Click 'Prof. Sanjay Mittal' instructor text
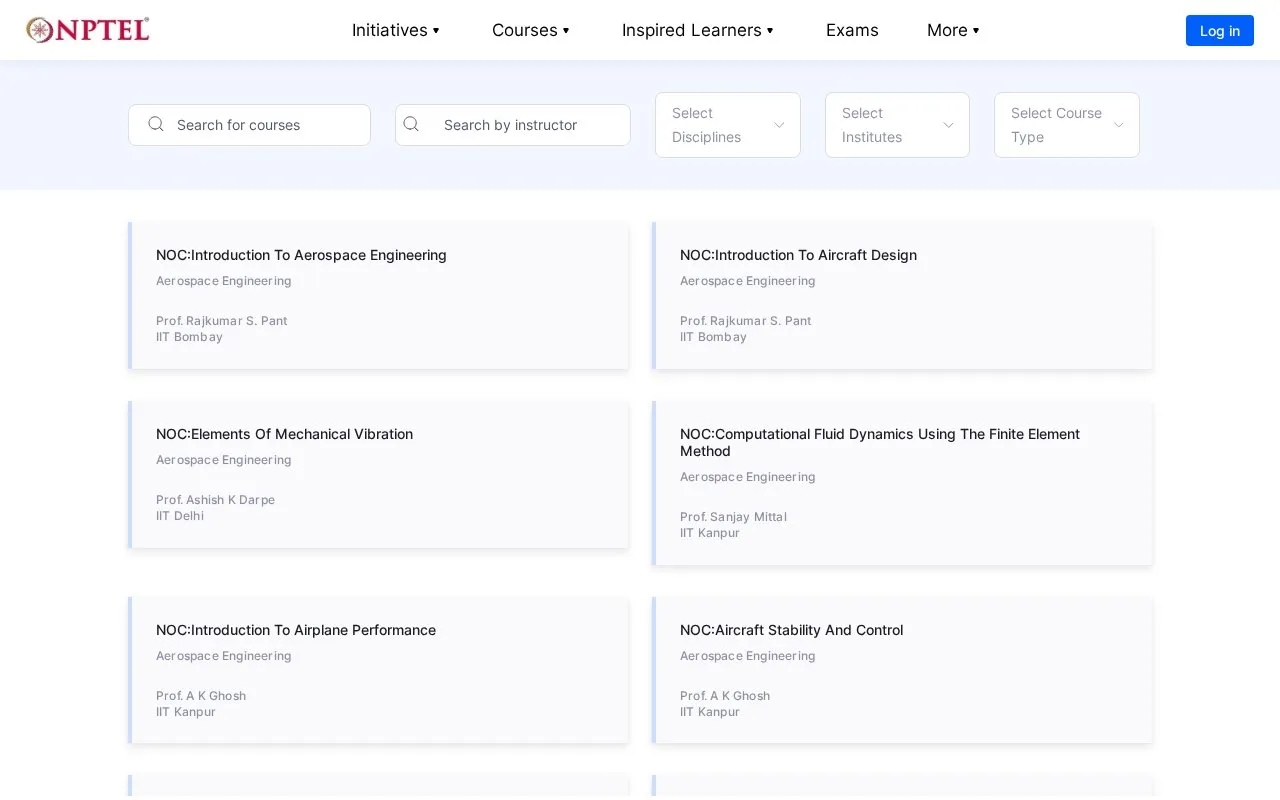1280x800 pixels. click(x=733, y=517)
